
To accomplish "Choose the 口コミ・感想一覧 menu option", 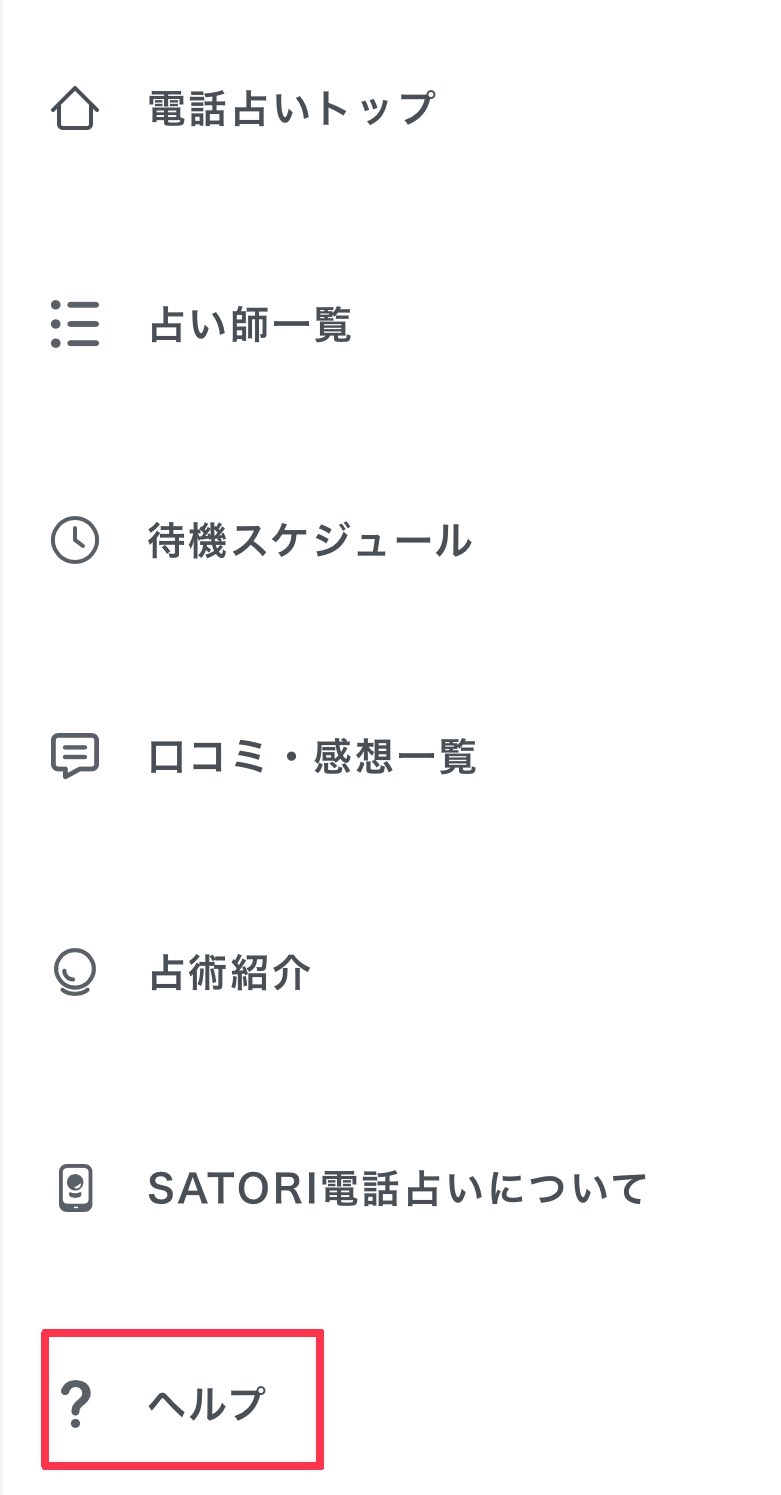I will point(313,756).
